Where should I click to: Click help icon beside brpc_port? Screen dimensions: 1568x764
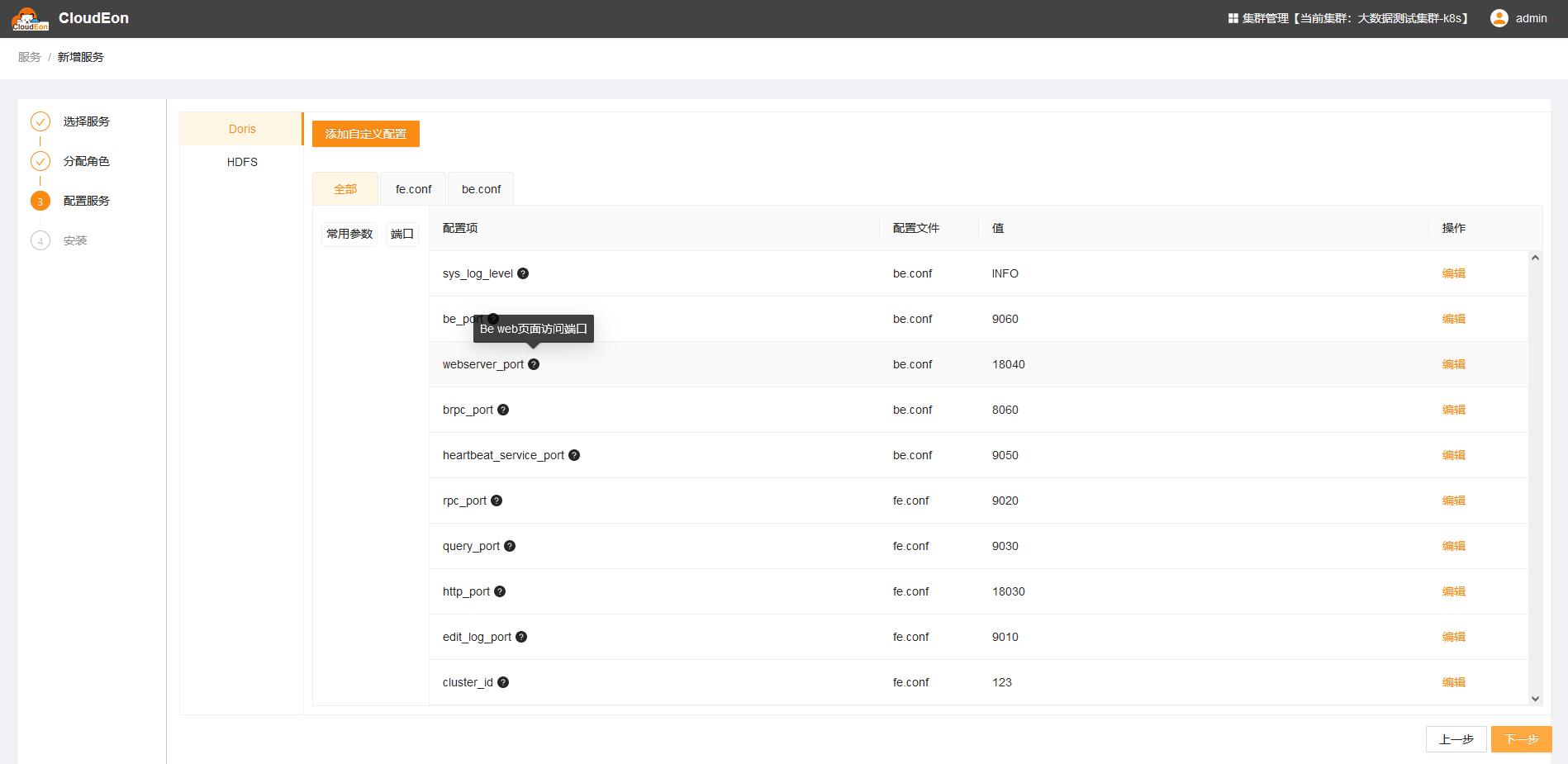coord(503,410)
